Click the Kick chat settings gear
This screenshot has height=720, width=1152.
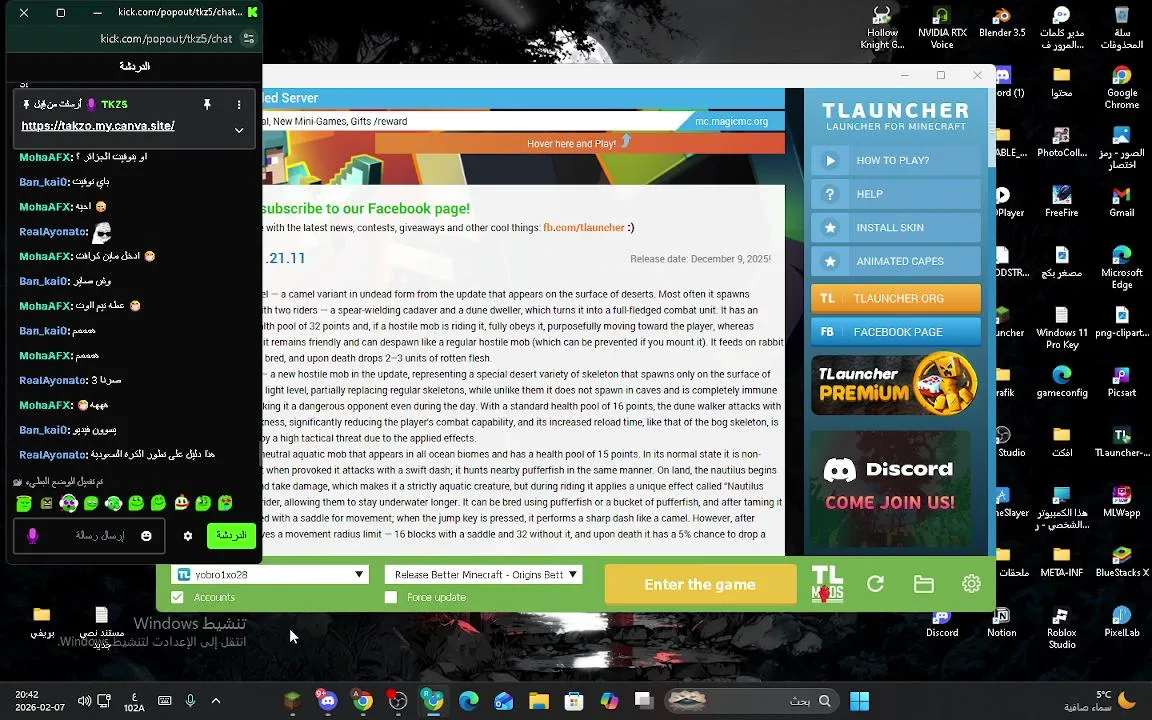click(x=188, y=536)
